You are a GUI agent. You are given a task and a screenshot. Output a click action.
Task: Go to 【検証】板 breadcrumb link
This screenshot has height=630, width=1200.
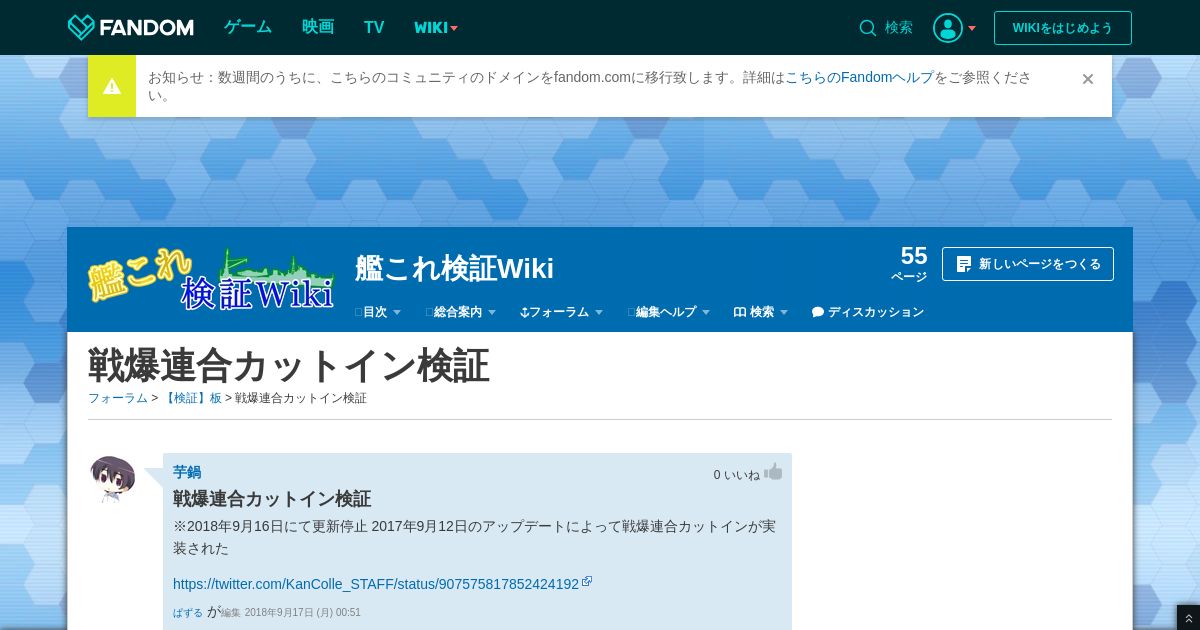click(192, 398)
